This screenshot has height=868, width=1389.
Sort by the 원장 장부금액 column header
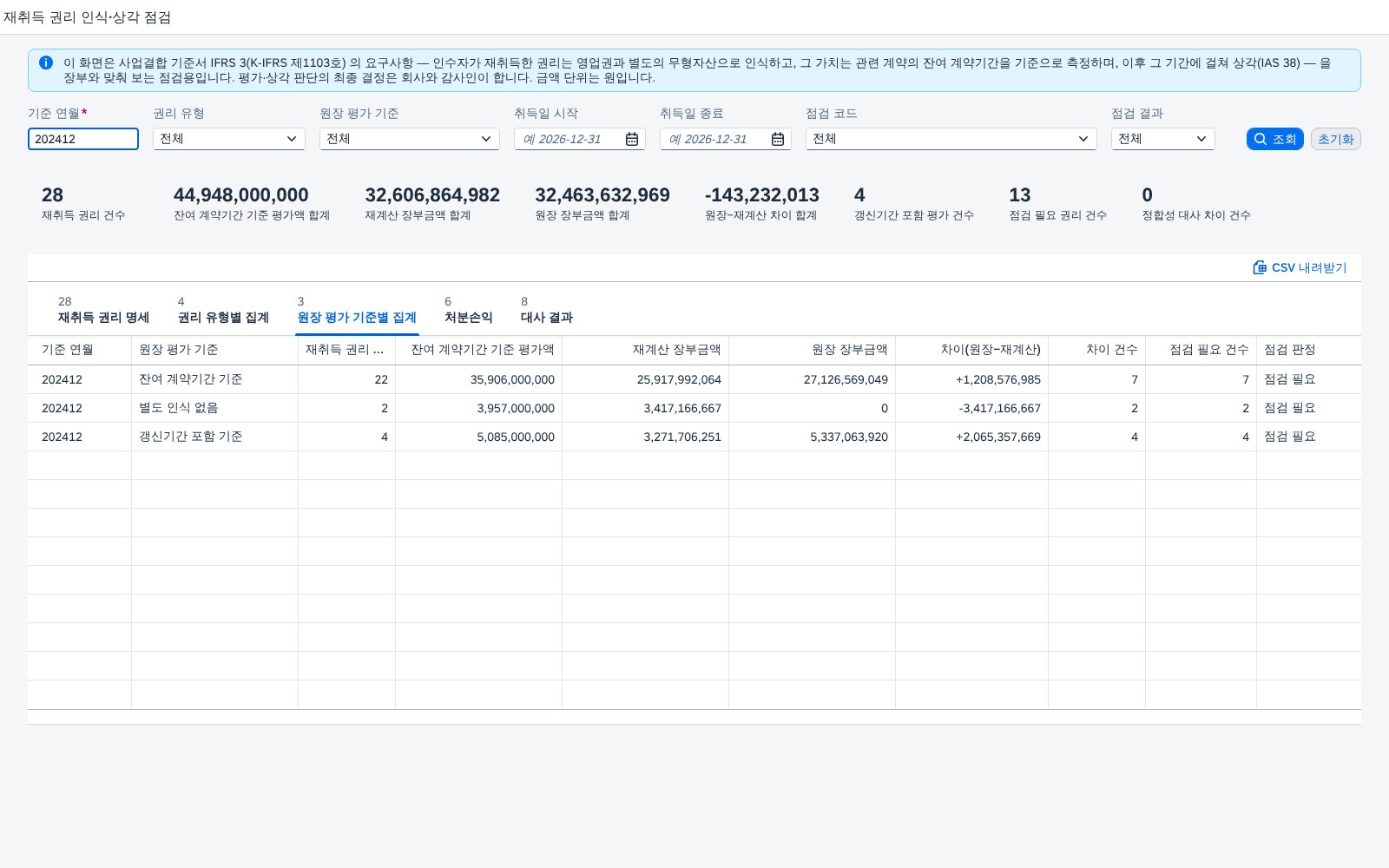813,350
